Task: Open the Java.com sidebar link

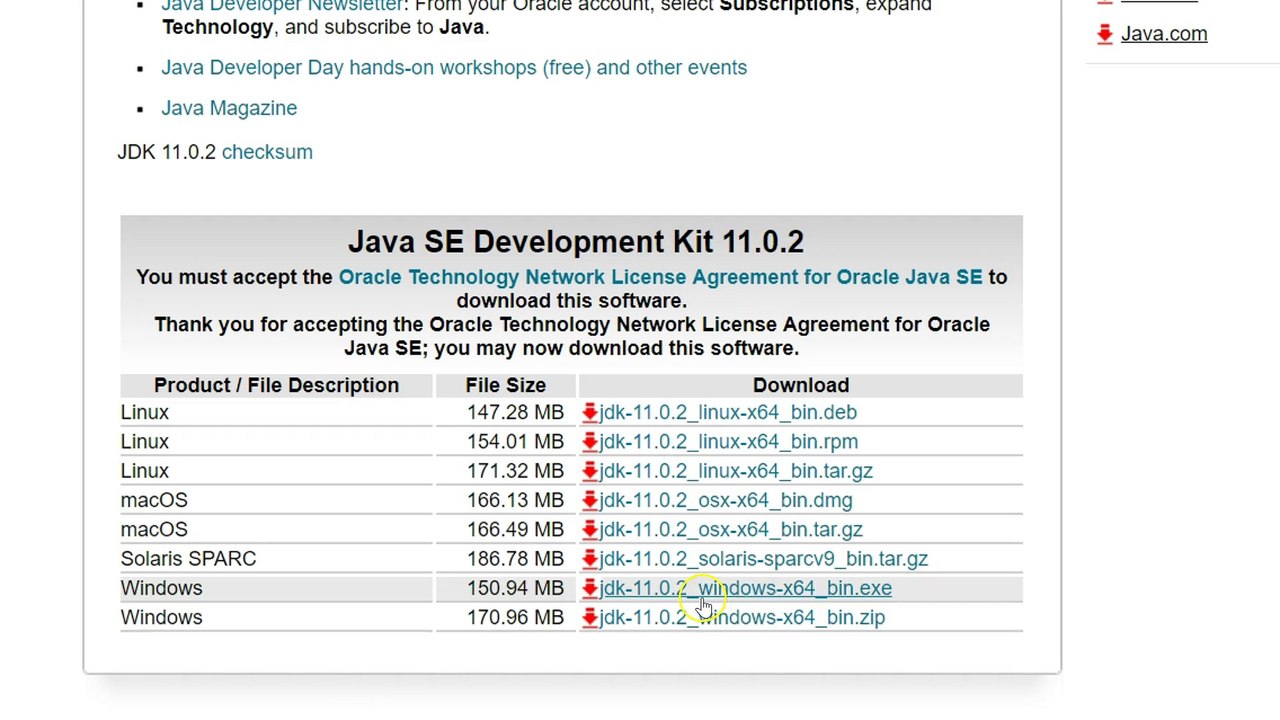Action: 1164,34
